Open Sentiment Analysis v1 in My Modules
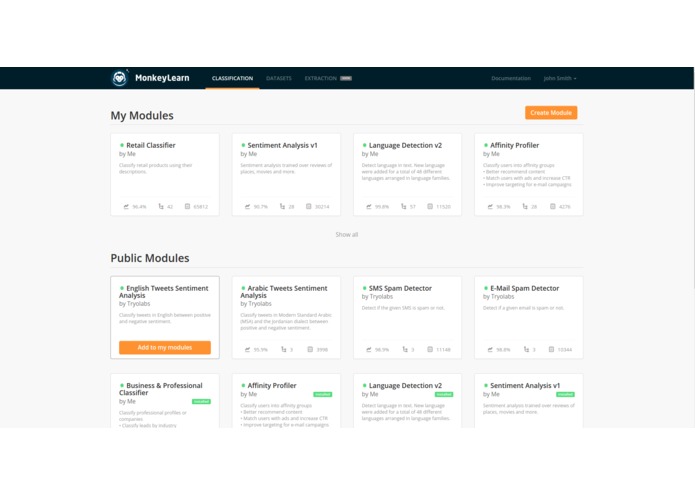695x494 pixels. click(x=282, y=145)
